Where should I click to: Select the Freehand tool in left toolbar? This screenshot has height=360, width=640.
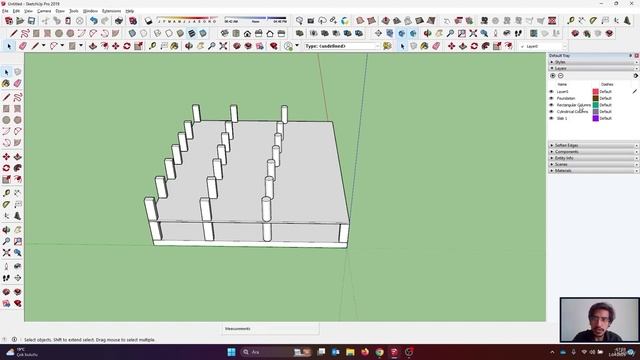click(x=17, y=97)
